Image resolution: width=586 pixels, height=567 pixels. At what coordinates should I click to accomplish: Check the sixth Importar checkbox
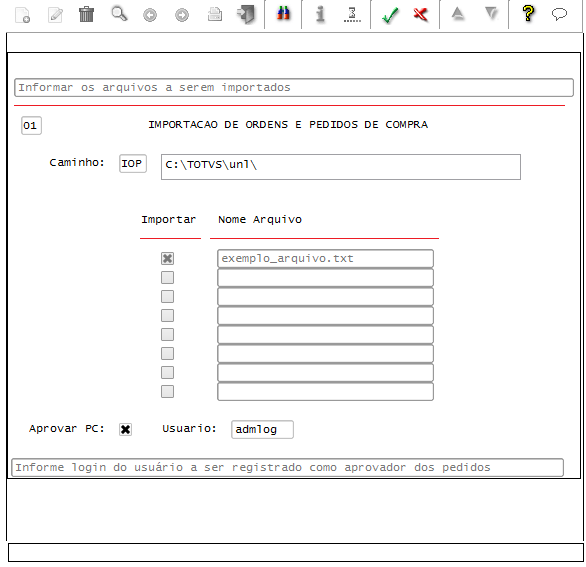click(167, 354)
